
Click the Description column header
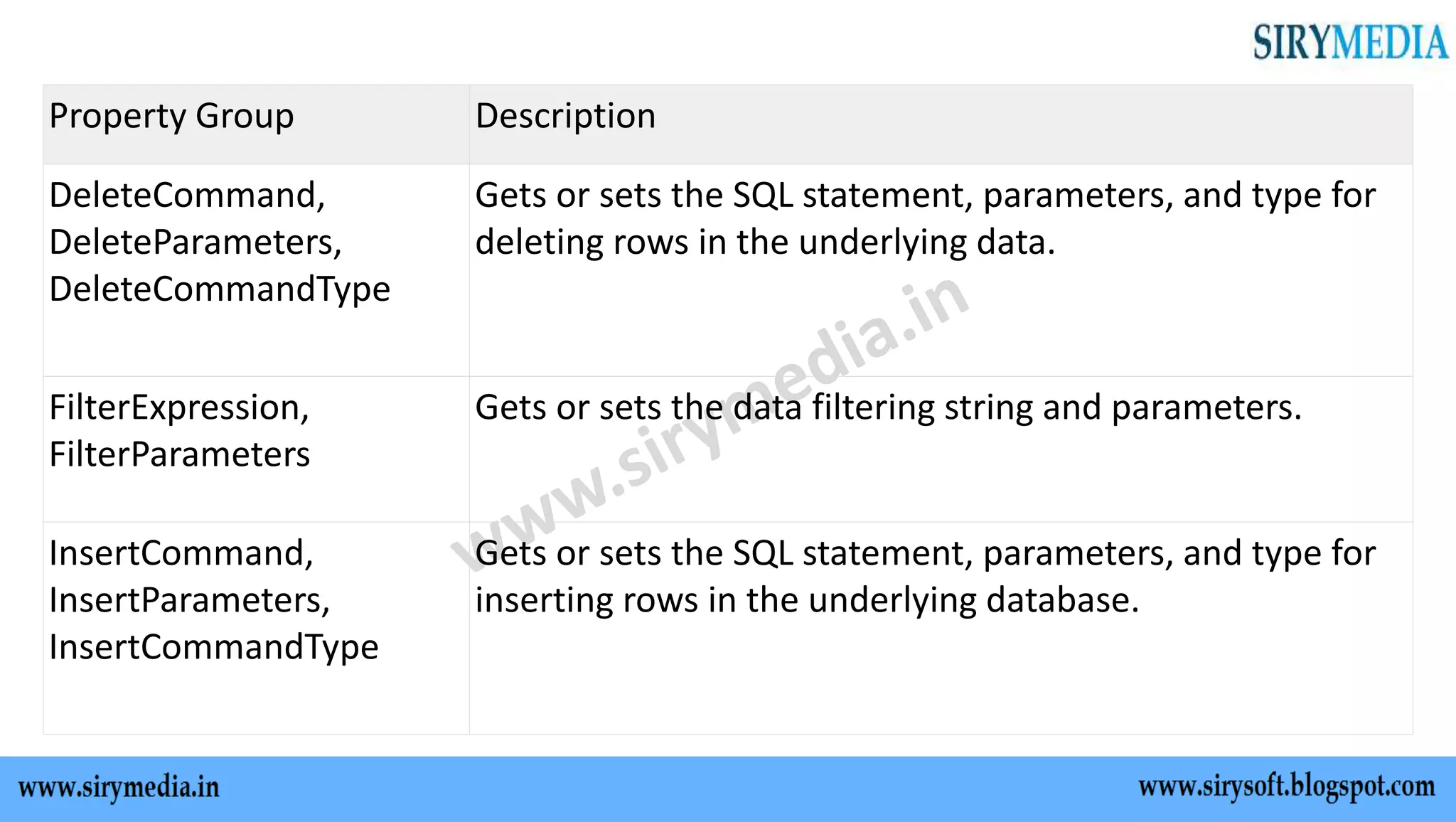click(565, 117)
